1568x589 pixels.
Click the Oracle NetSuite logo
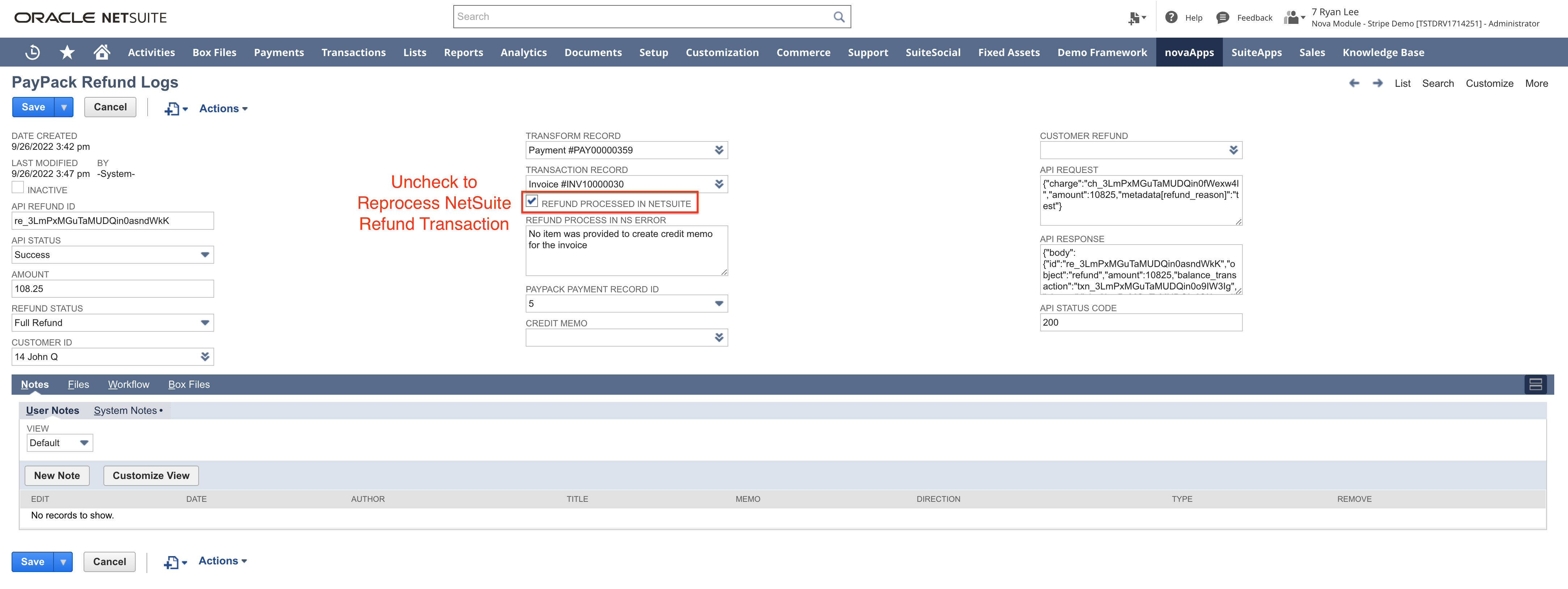tap(91, 18)
